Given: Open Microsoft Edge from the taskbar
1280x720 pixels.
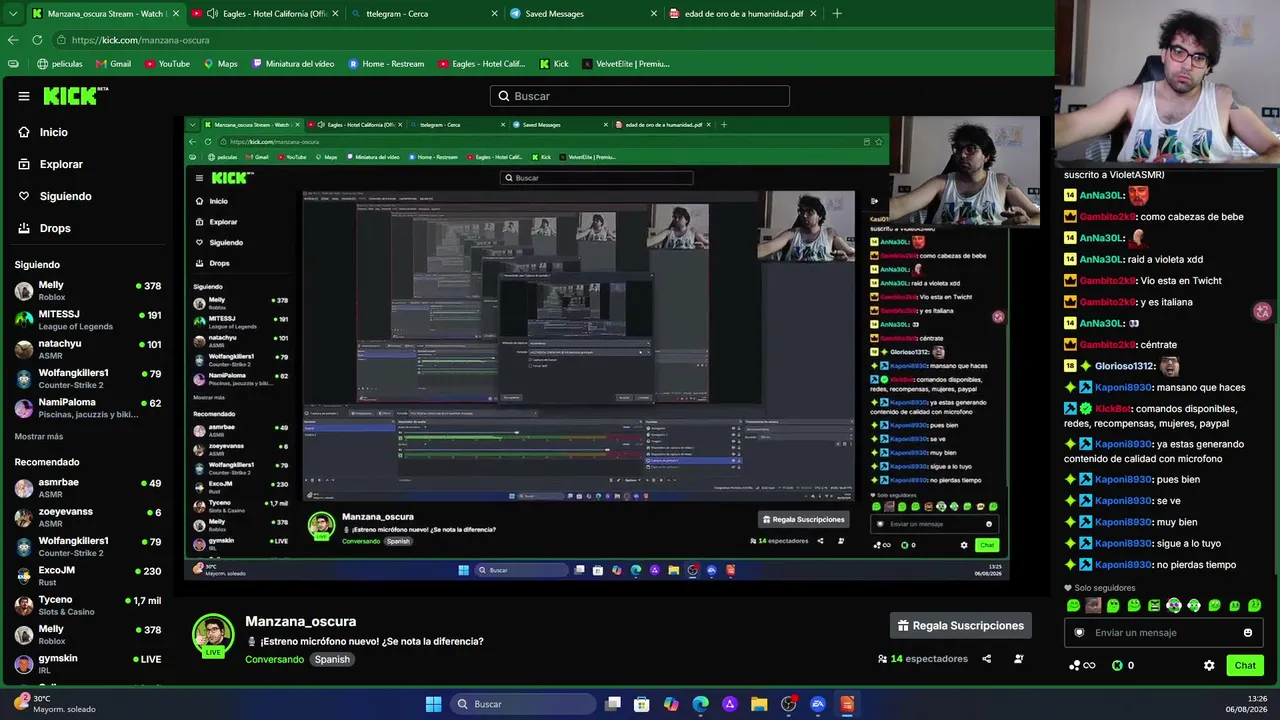Looking at the screenshot, I should [700, 704].
